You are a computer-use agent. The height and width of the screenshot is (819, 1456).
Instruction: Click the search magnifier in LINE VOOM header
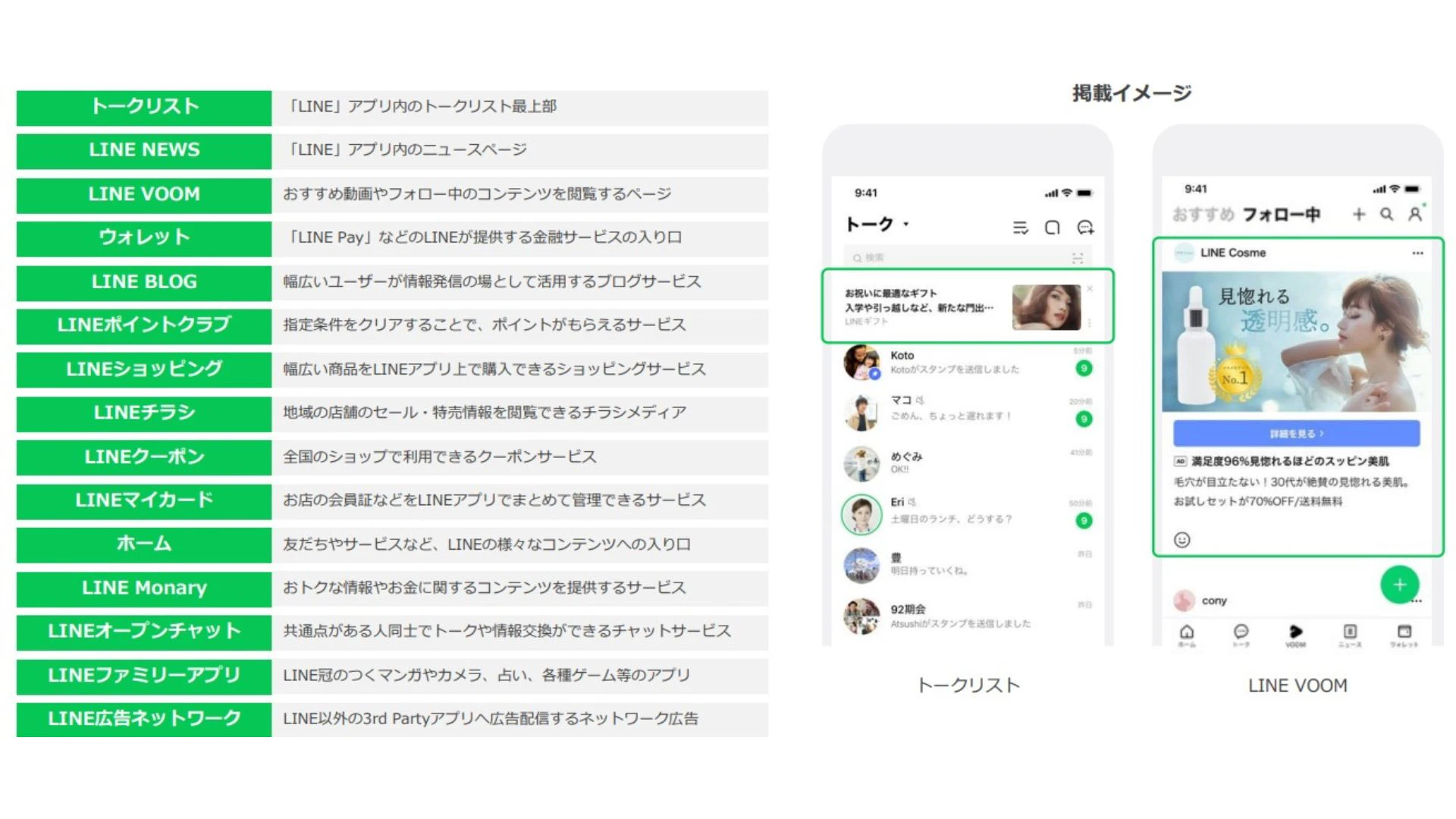[x=1386, y=215]
